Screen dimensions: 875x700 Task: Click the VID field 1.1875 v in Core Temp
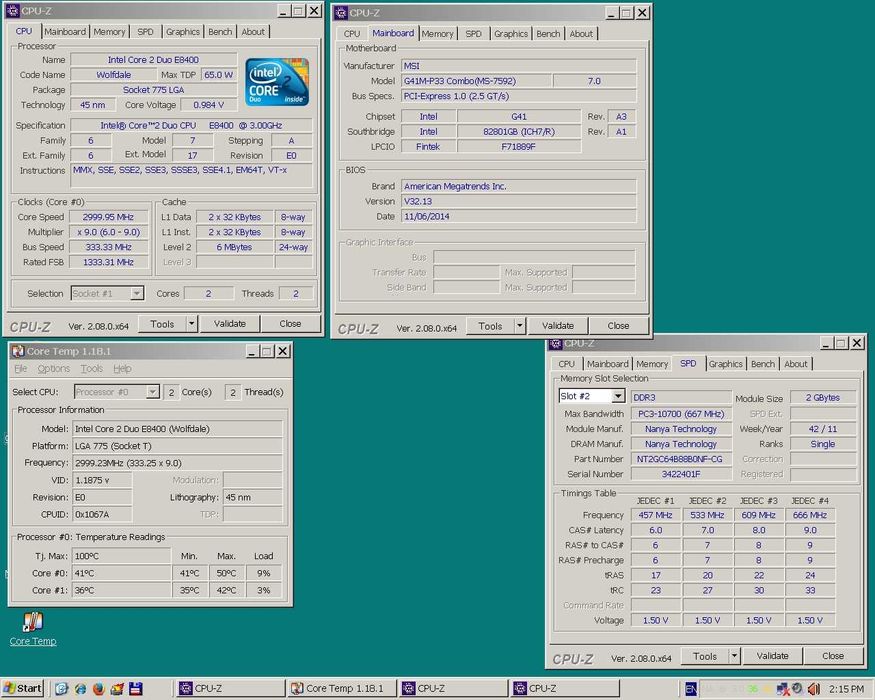102,480
